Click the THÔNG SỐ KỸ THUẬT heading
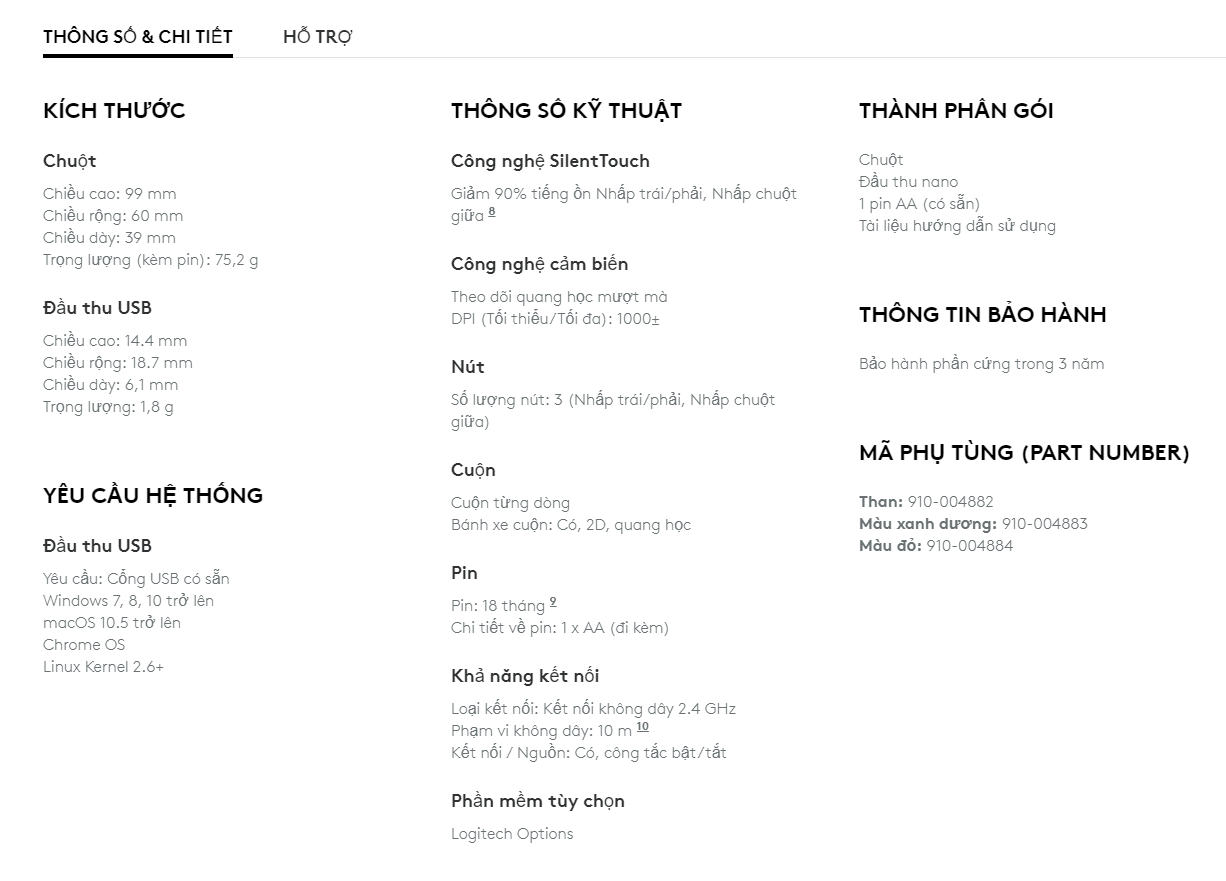This screenshot has height=881, width=1226. [566, 110]
